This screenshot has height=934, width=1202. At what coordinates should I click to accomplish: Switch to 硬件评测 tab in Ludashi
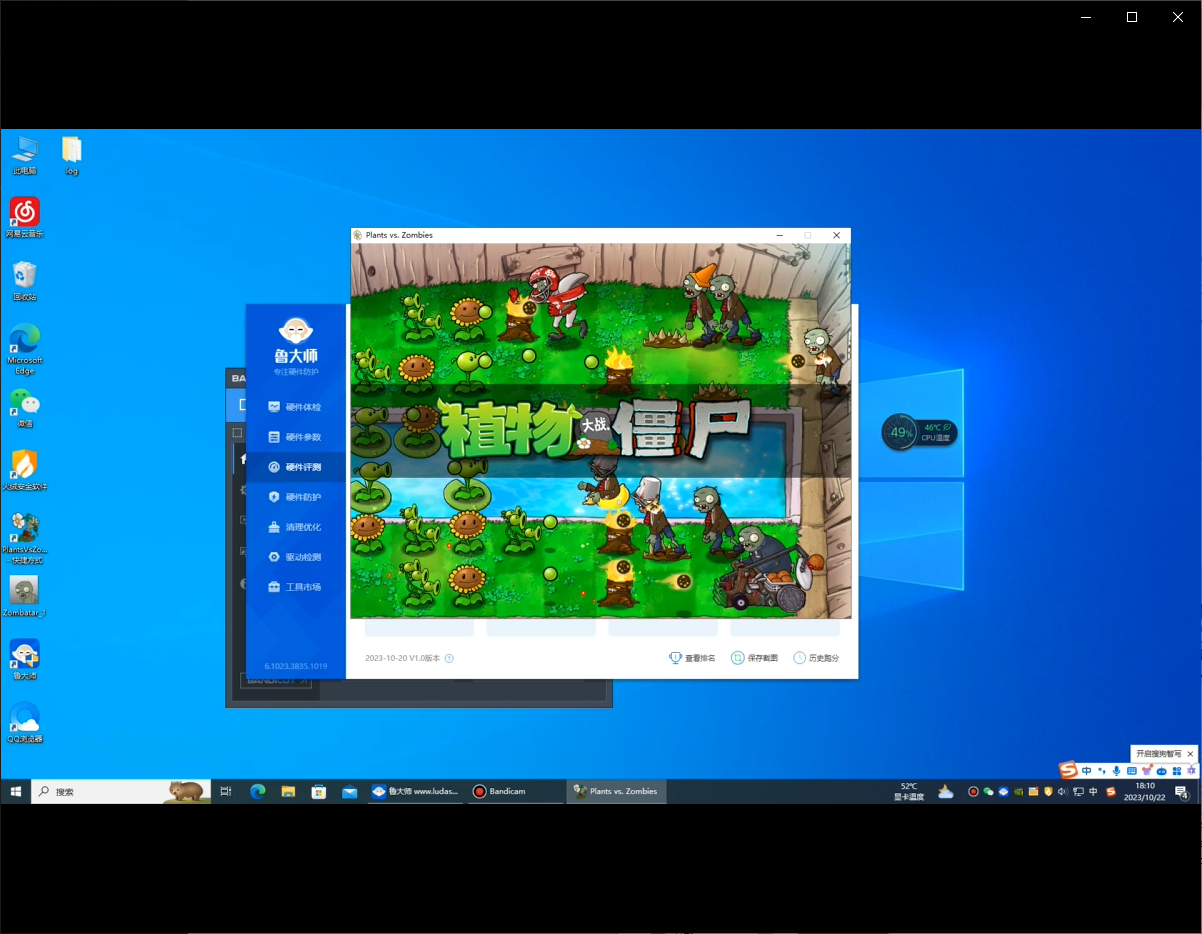point(296,467)
